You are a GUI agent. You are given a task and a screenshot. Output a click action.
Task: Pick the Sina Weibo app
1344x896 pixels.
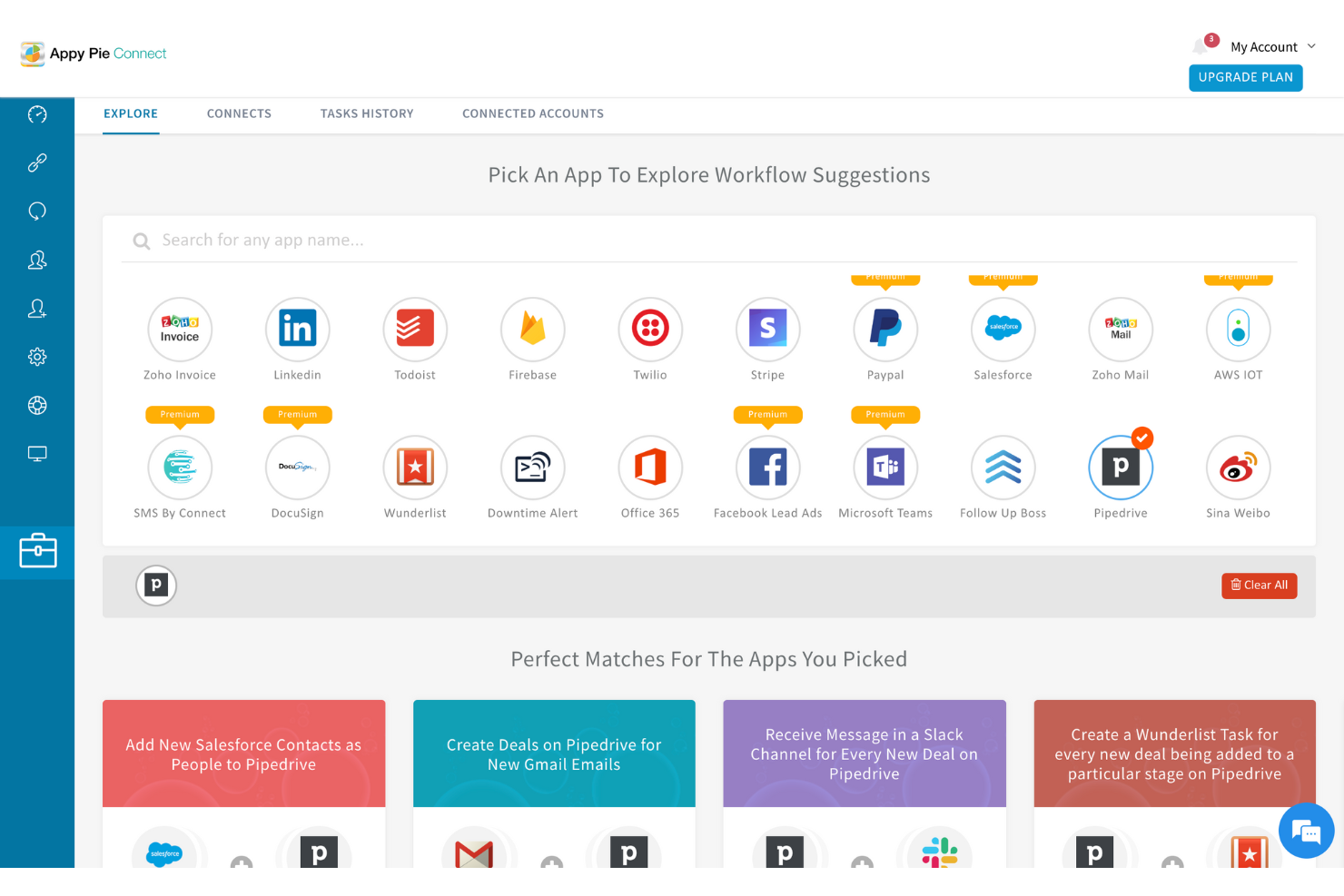tap(1239, 468)
